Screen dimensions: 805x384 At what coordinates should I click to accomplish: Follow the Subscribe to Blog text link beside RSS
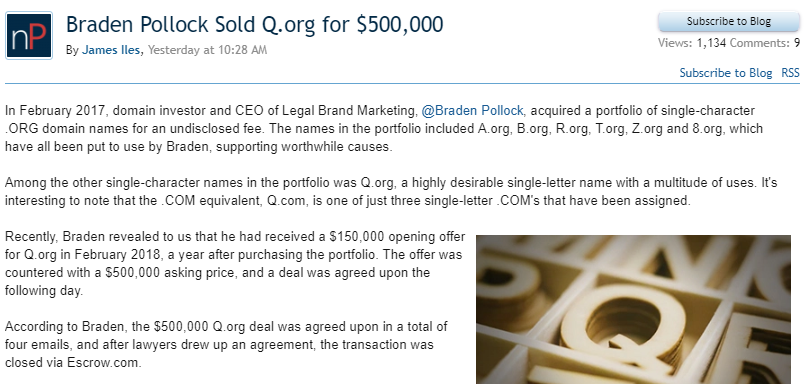point(725,73)
